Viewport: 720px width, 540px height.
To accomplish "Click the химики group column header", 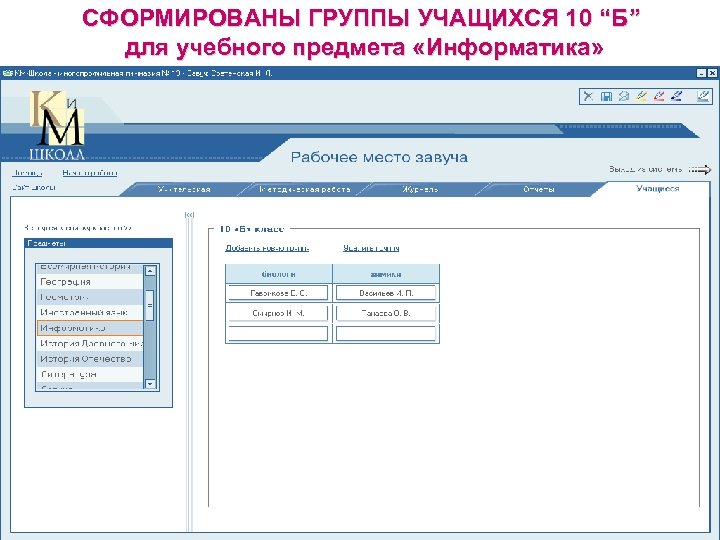I will click(386, 274).
